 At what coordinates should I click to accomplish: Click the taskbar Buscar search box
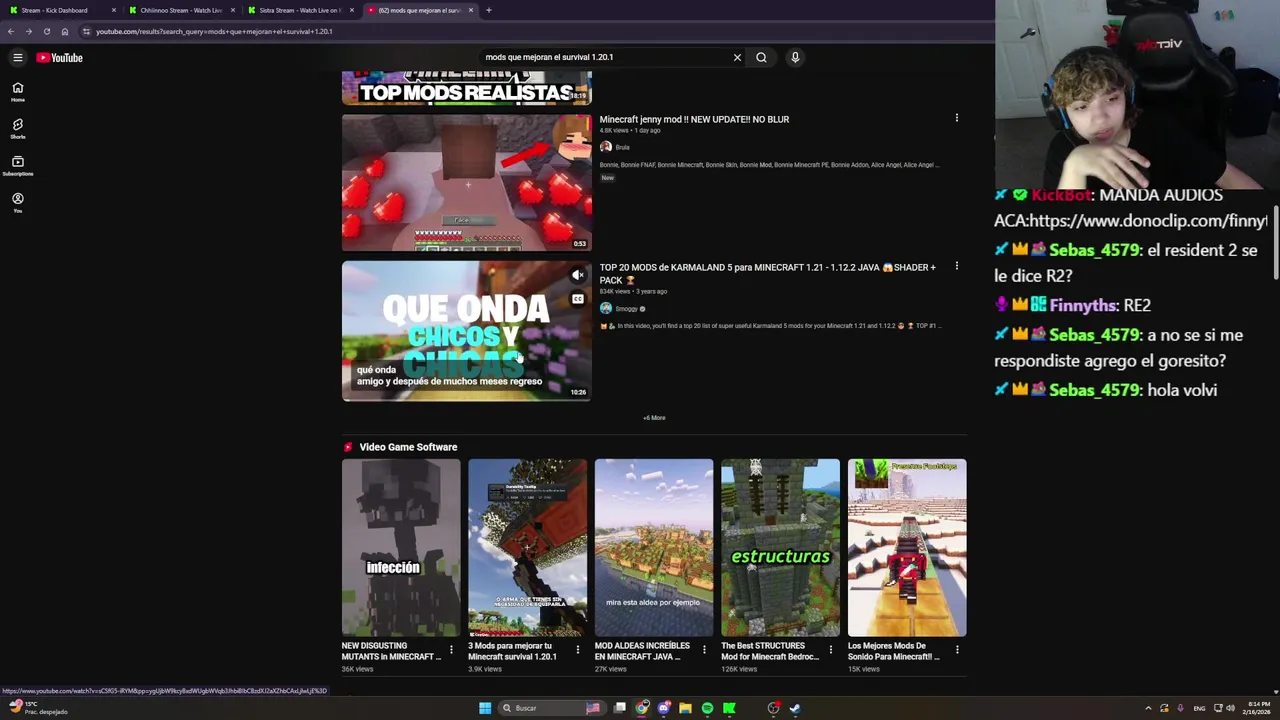(550, 708)
